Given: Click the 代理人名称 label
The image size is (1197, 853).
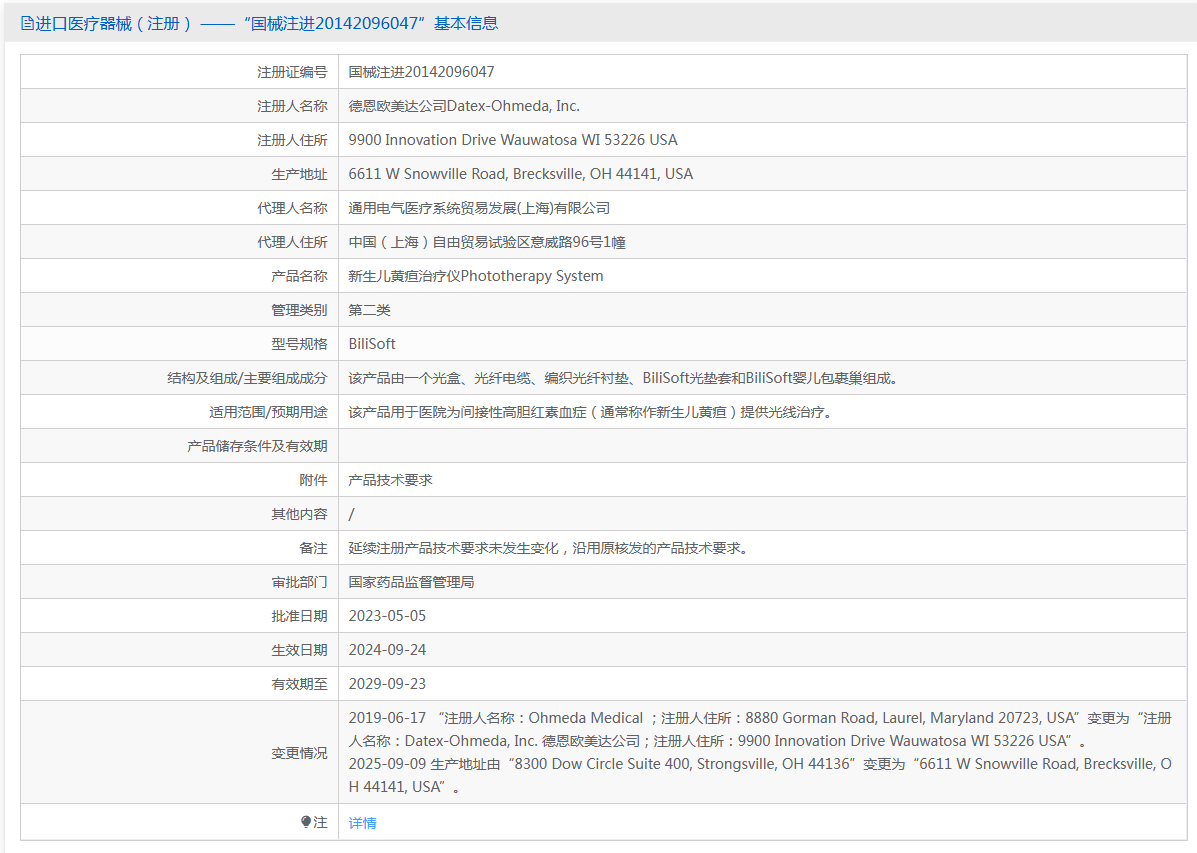Looking at the screenshot, I should (x=292, y=208).
